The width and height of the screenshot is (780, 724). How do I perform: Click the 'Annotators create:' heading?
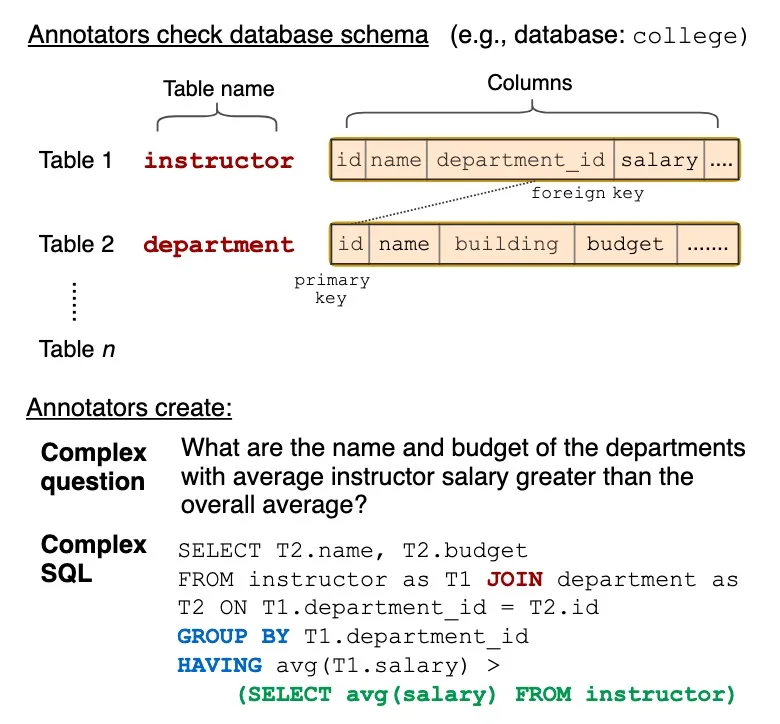tap(129, 408)
